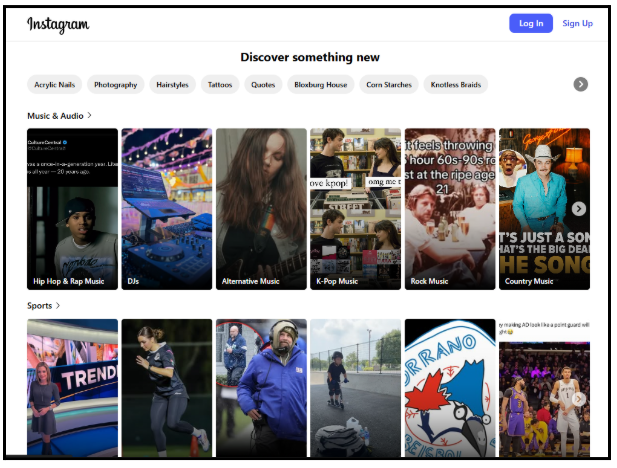617x468 pixels.
Task: Open the Hip Hop & Rap Music card
Action: [72, 209]
